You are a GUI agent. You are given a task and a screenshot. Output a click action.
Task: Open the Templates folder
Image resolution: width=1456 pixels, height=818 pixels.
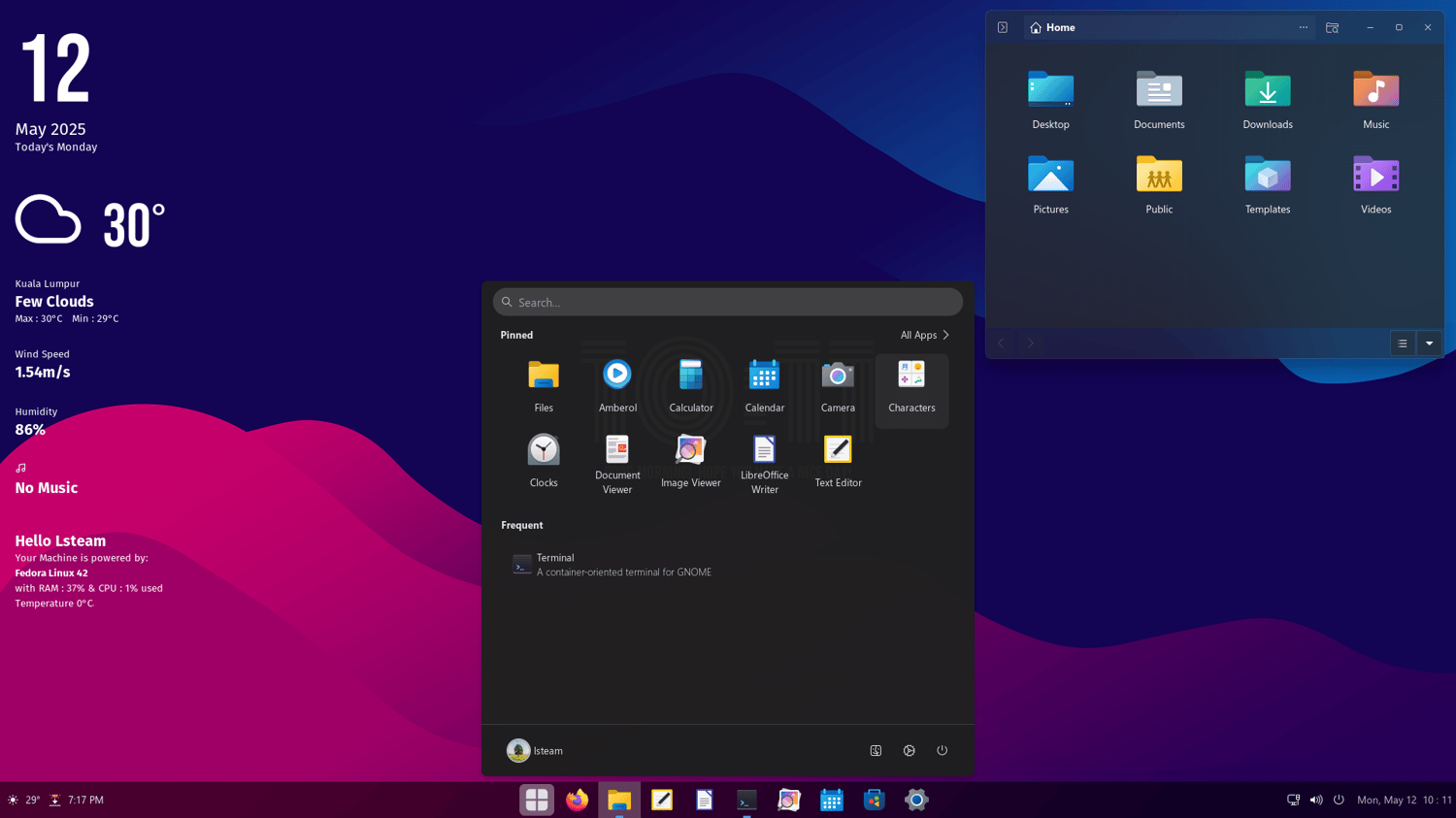(x=1268, y=184)
